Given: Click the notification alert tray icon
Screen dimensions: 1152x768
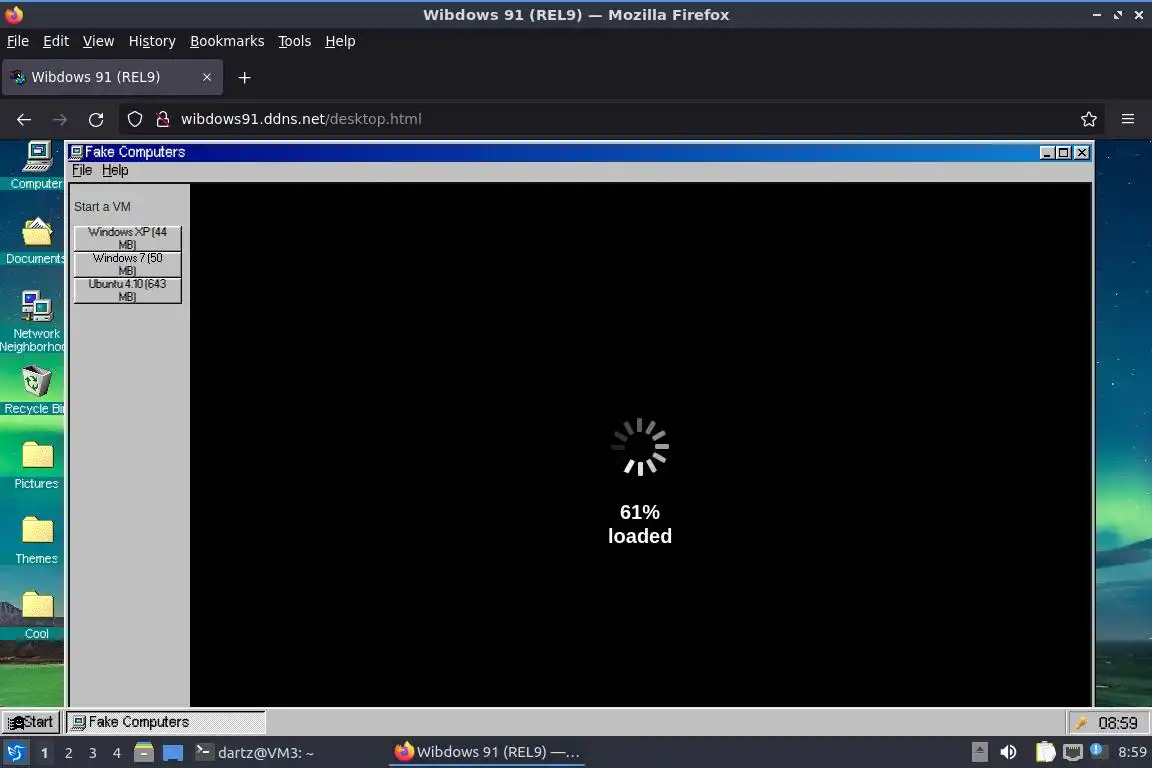Looking at the screenshot, I should [1098, 750].
